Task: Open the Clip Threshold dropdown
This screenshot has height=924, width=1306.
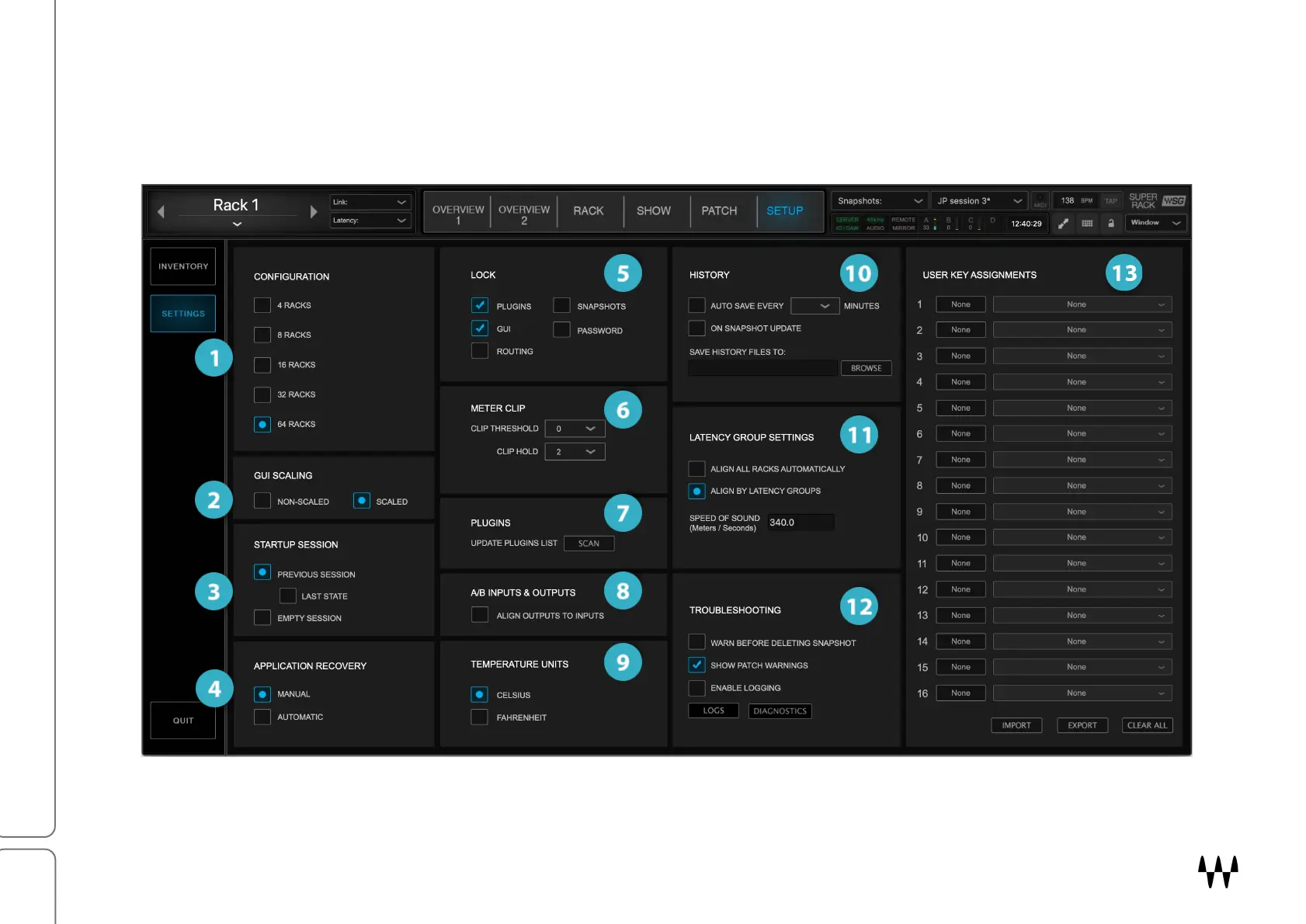Action: (575, 429)
